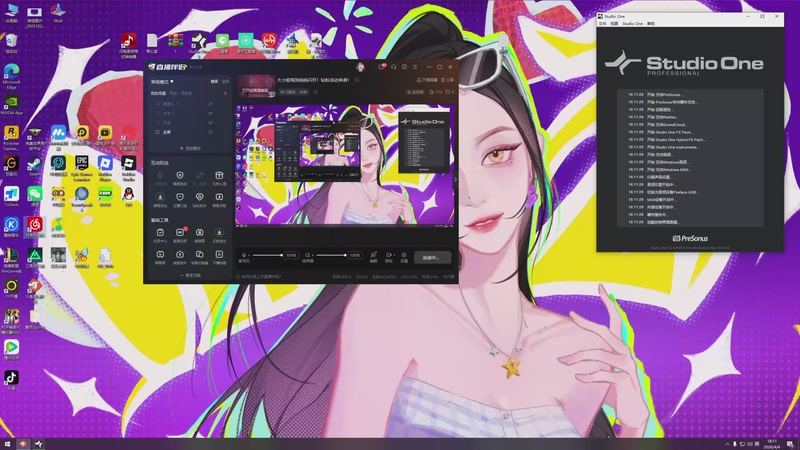
Task: Select the blue K Kugou music icon
Action: pyautogui.click(x=11, y=228)
